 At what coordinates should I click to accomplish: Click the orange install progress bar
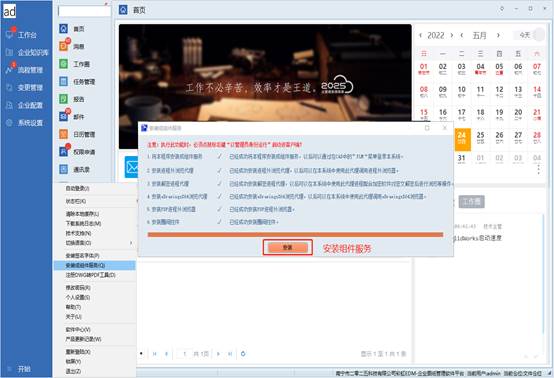pyautogui.click(x=295, y=235)
